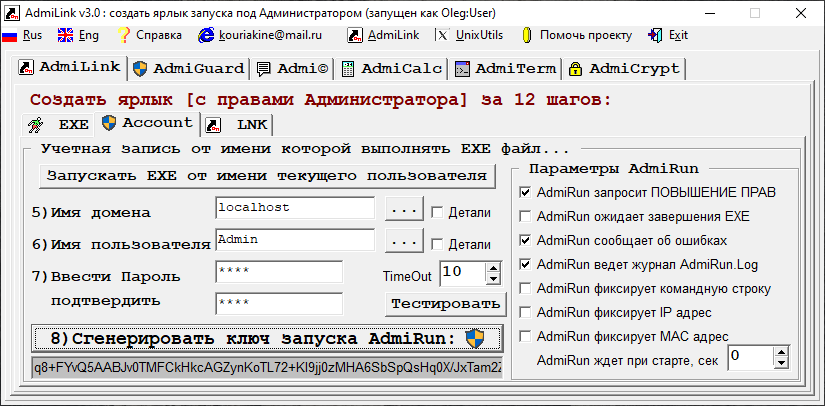The height and width of the screenshot is (406, 825).
Task: Click the user name field containing Admin
Action: 295,240
